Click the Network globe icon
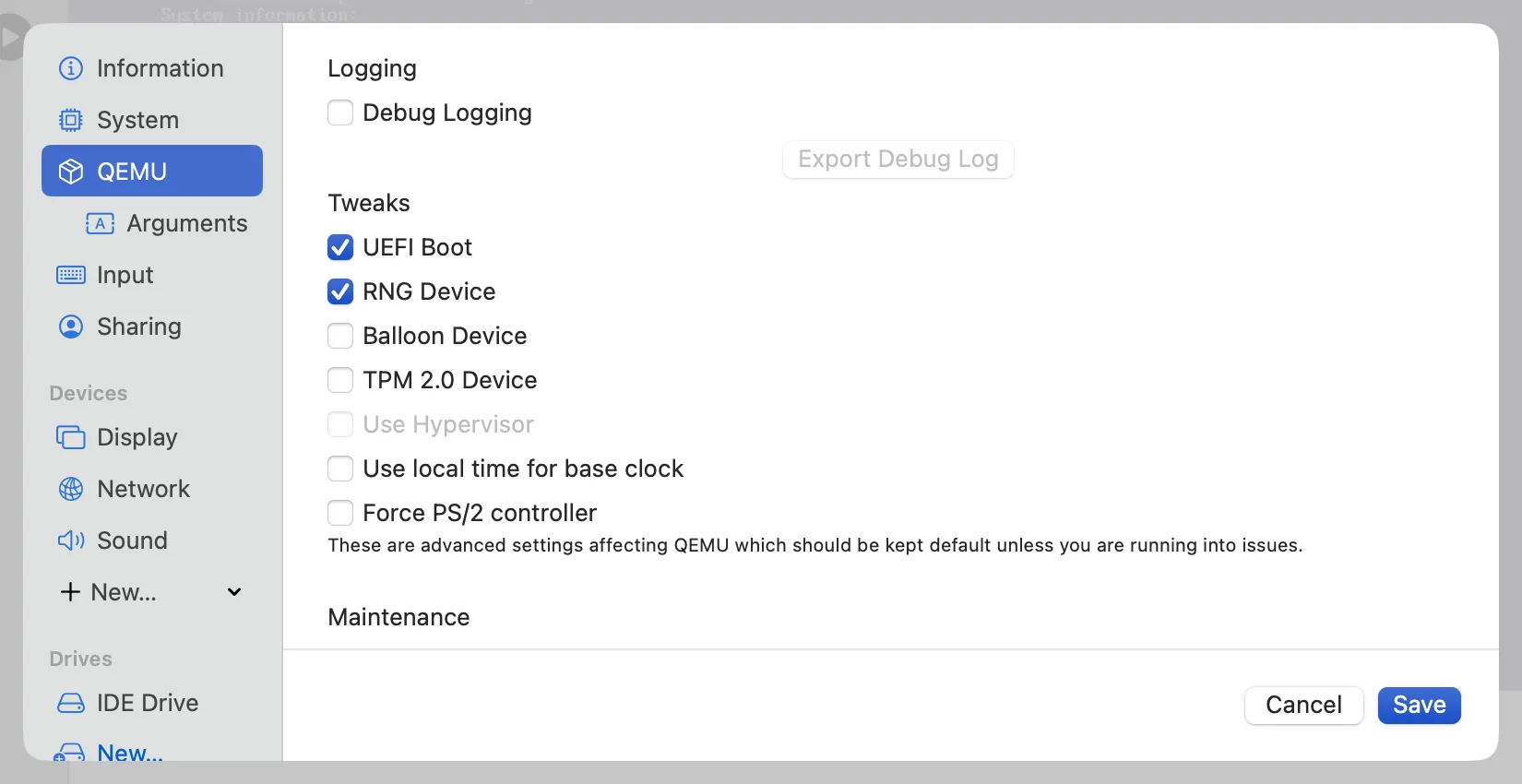Screen dimensions: 1522x784 [x=71, y=489]
